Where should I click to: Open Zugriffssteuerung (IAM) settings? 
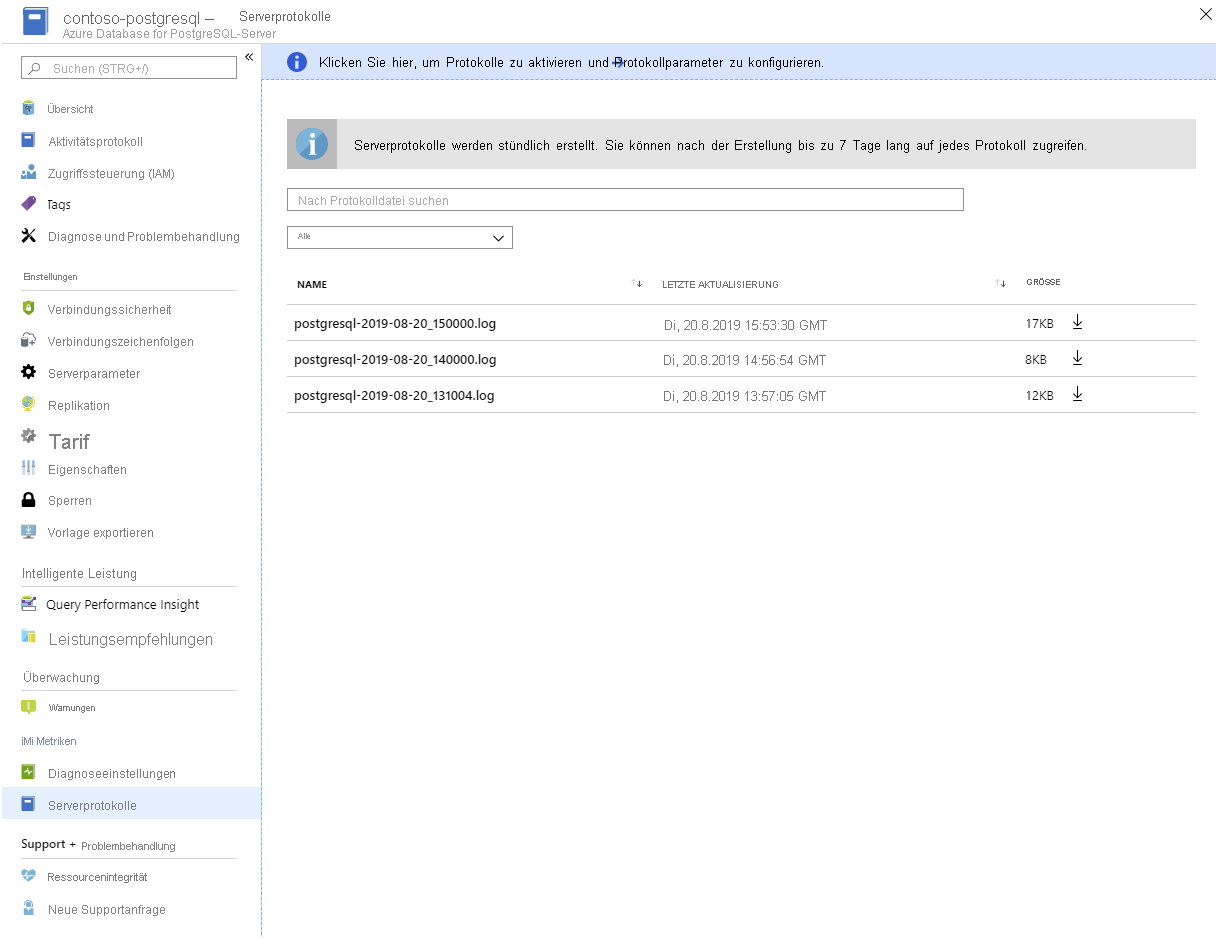click(110, 172)
